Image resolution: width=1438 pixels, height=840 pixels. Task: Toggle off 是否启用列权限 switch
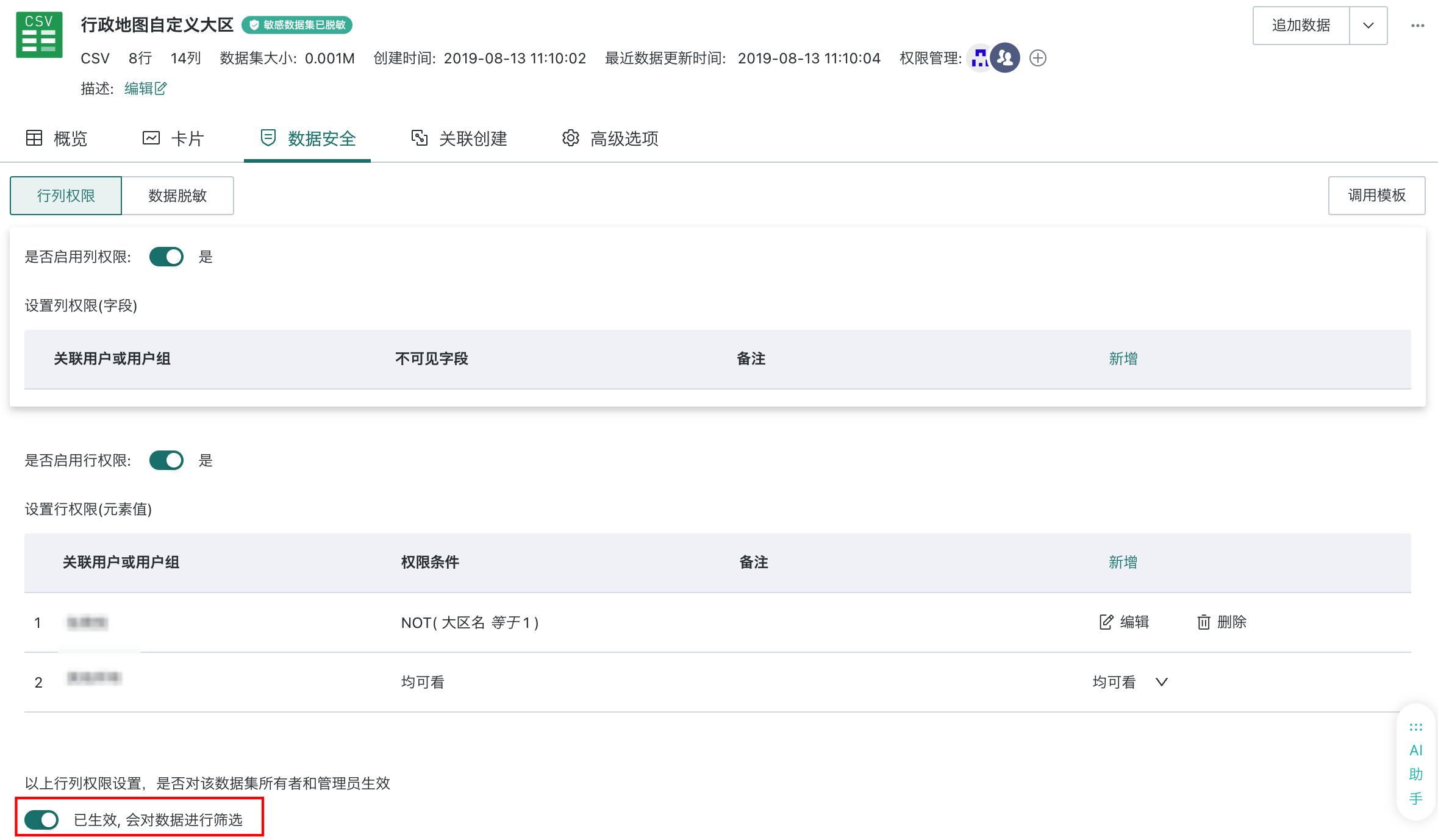point(166,257)
